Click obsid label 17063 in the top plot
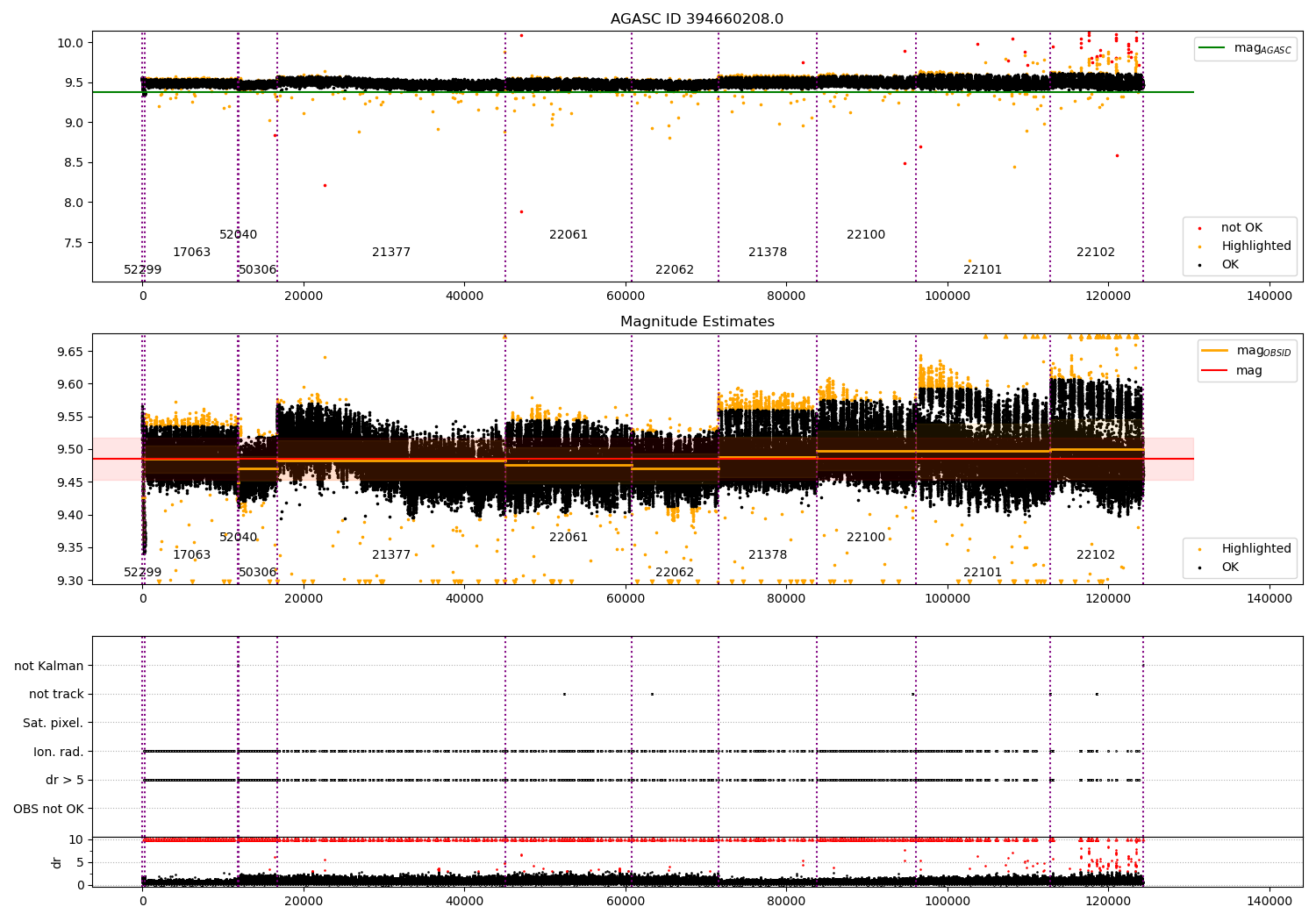 click(191, 252)
